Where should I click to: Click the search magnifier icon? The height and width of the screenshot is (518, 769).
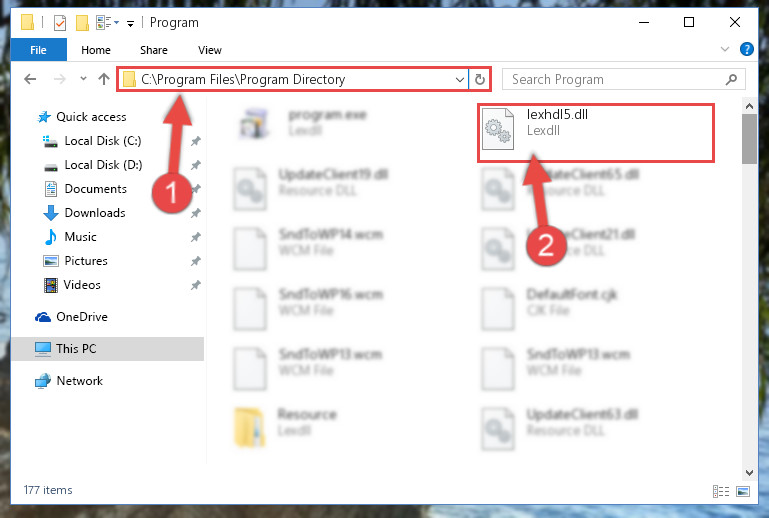click(731, 79)
